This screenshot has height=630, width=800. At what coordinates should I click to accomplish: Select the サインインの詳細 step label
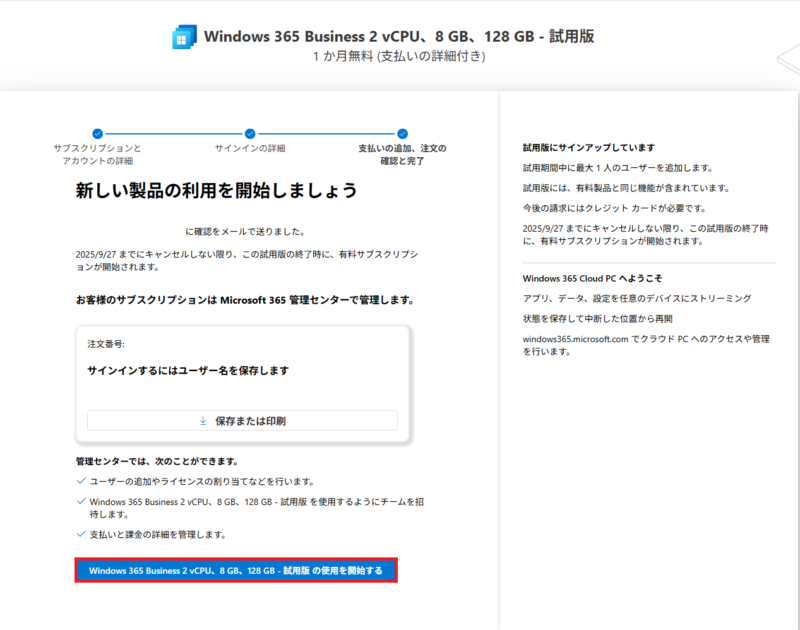[x=250, y=148]
